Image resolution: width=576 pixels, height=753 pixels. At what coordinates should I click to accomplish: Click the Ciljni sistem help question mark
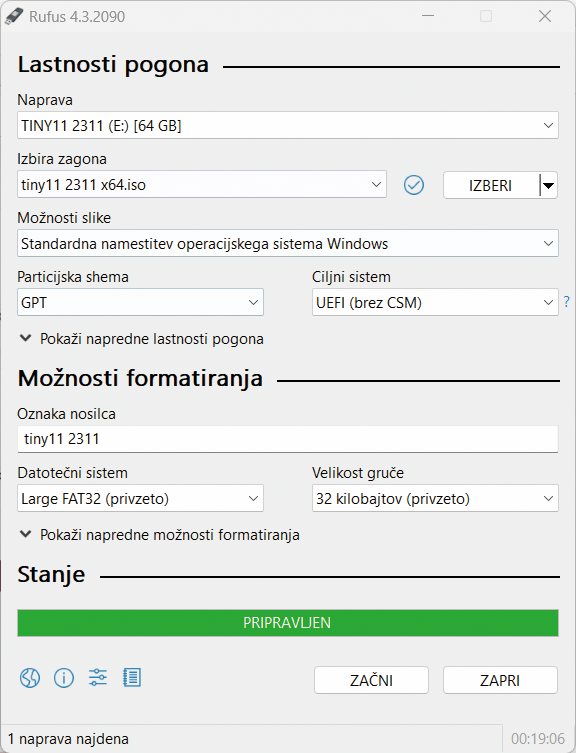coord(567,302)
